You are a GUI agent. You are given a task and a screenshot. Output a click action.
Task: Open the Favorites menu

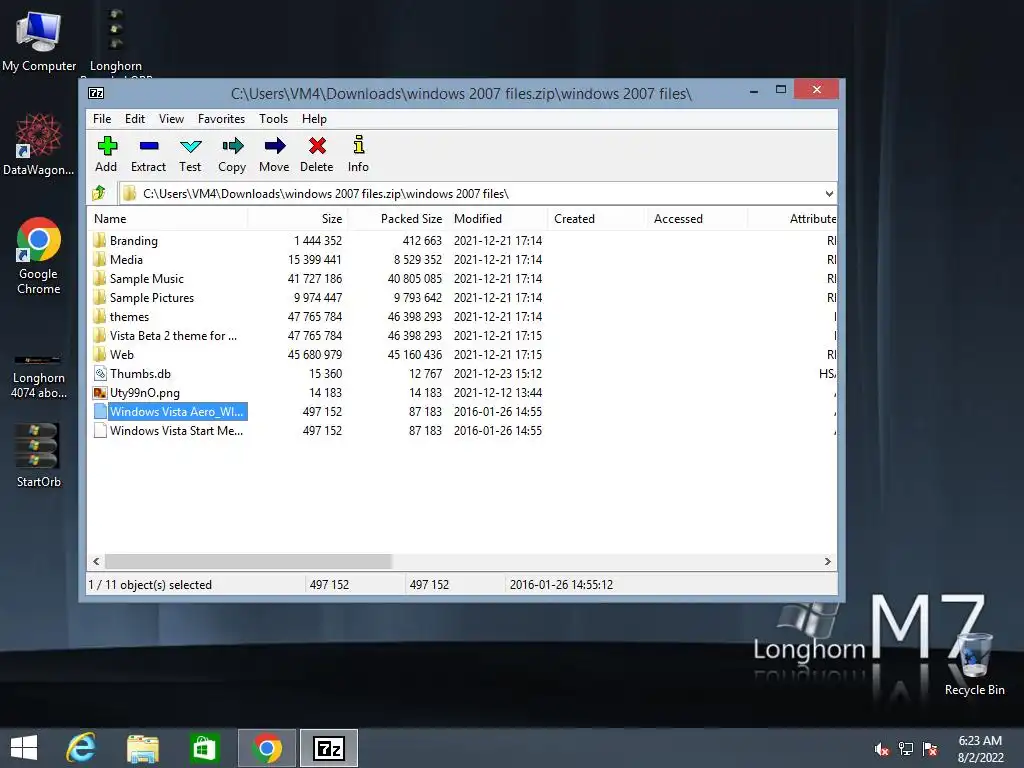coord(221,119)
